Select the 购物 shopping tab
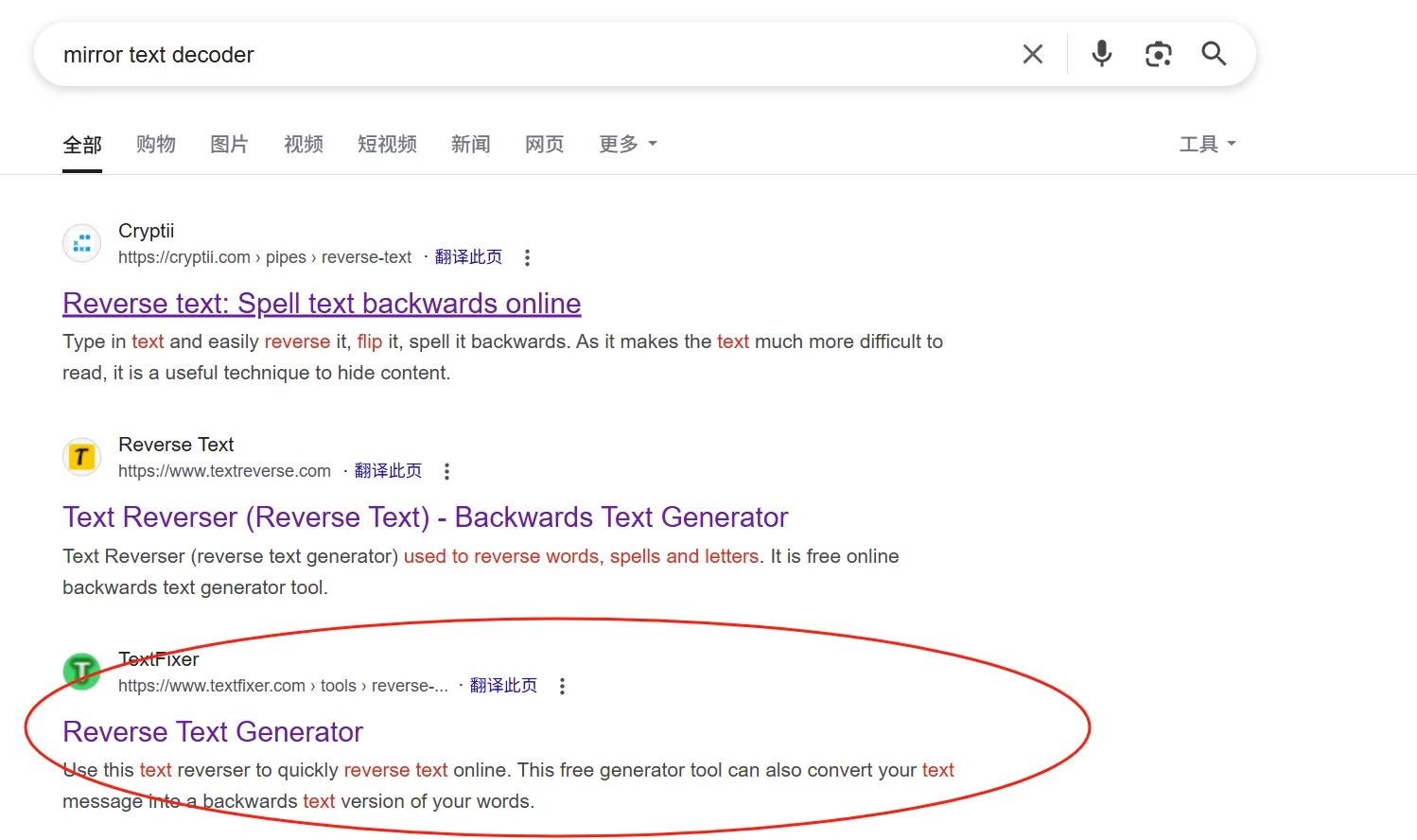This screenshot has height=840, width=1417. [x=156, y=144]
